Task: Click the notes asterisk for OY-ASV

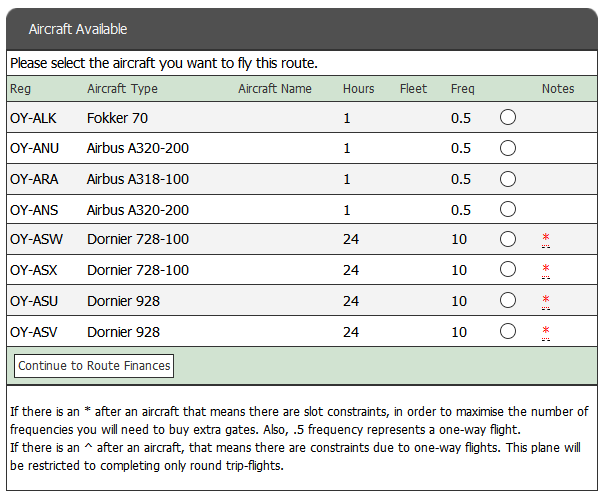Action: coord(546,331)
